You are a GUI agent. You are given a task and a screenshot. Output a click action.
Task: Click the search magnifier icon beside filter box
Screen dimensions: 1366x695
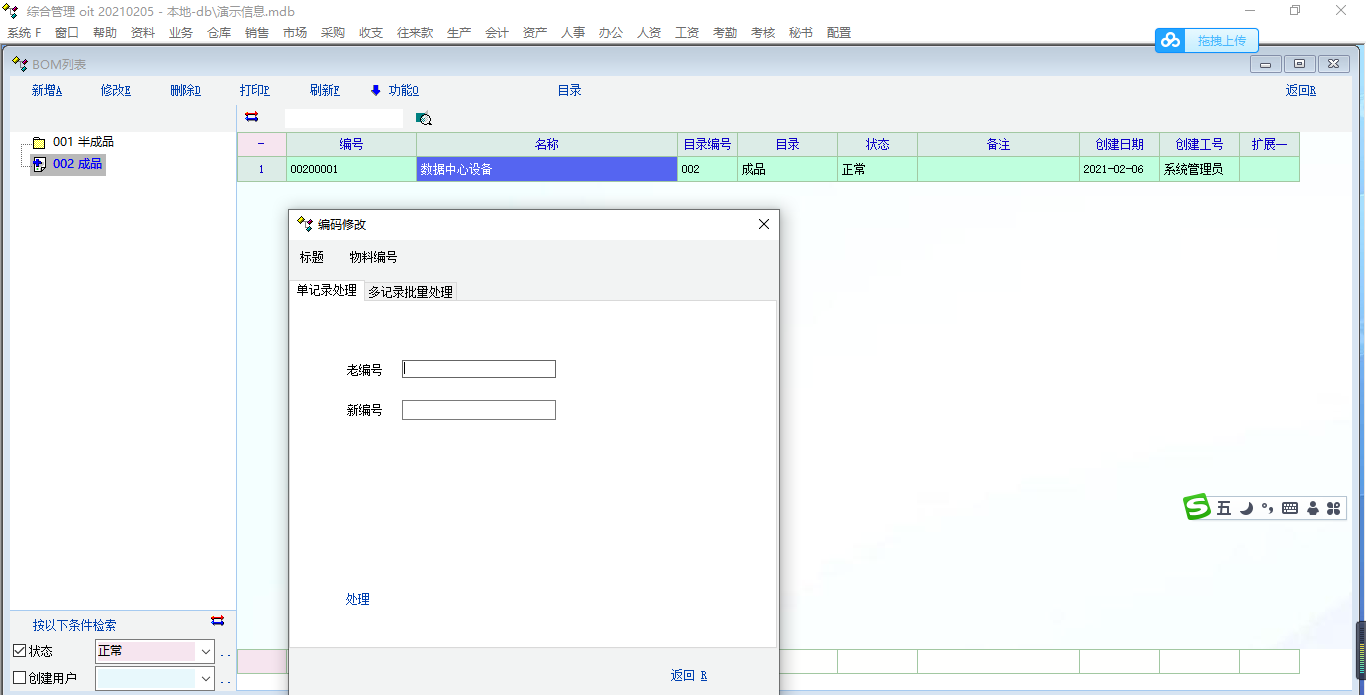click(424, 119)
